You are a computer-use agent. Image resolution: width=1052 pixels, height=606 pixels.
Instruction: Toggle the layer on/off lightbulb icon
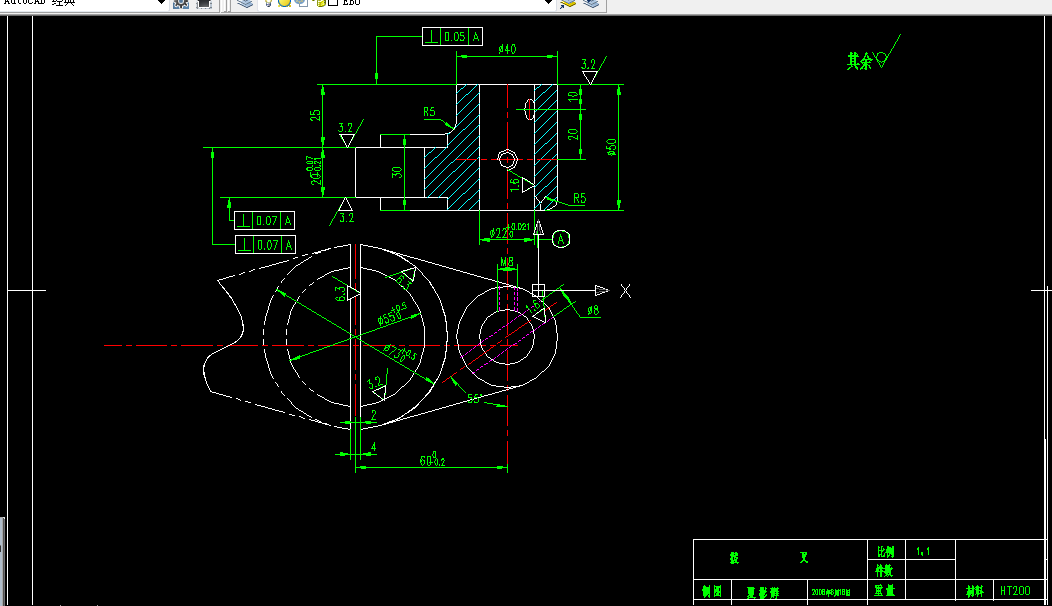(268, 3)
